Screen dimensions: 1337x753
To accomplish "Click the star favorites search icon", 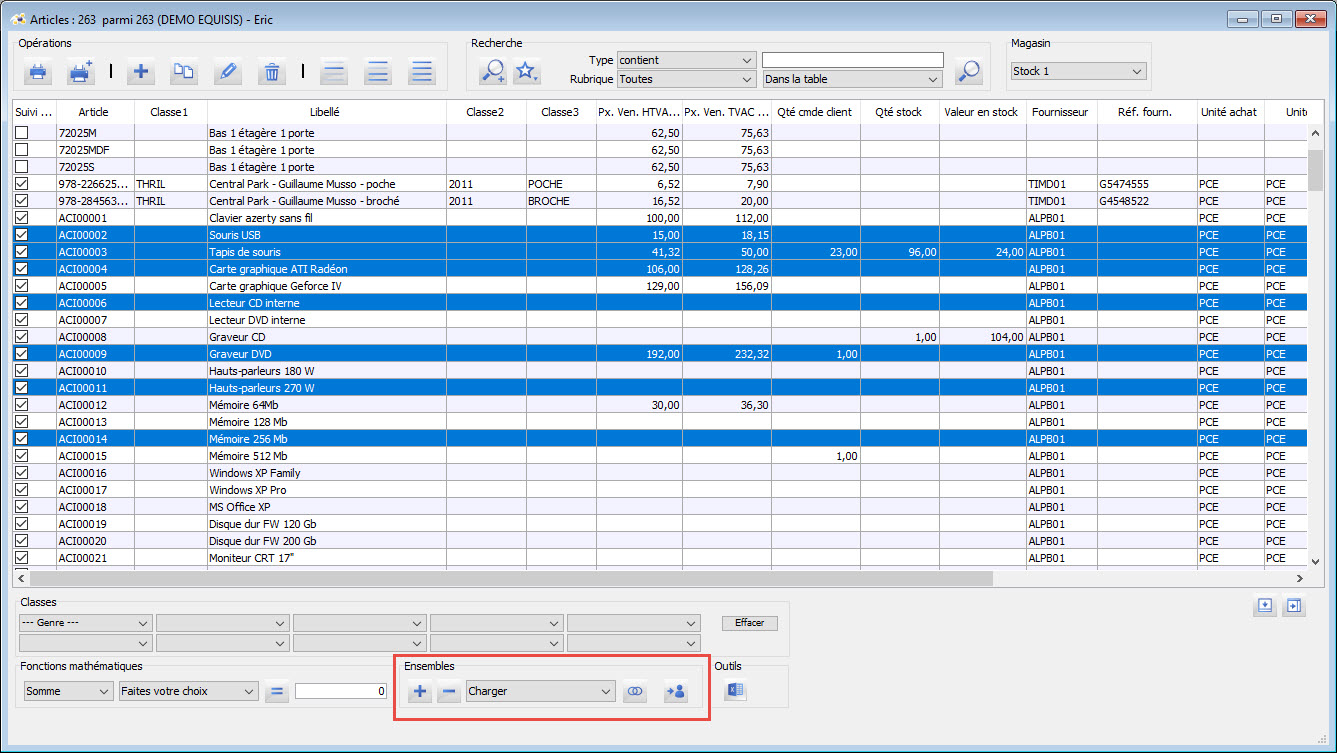I will coord(526,71).
